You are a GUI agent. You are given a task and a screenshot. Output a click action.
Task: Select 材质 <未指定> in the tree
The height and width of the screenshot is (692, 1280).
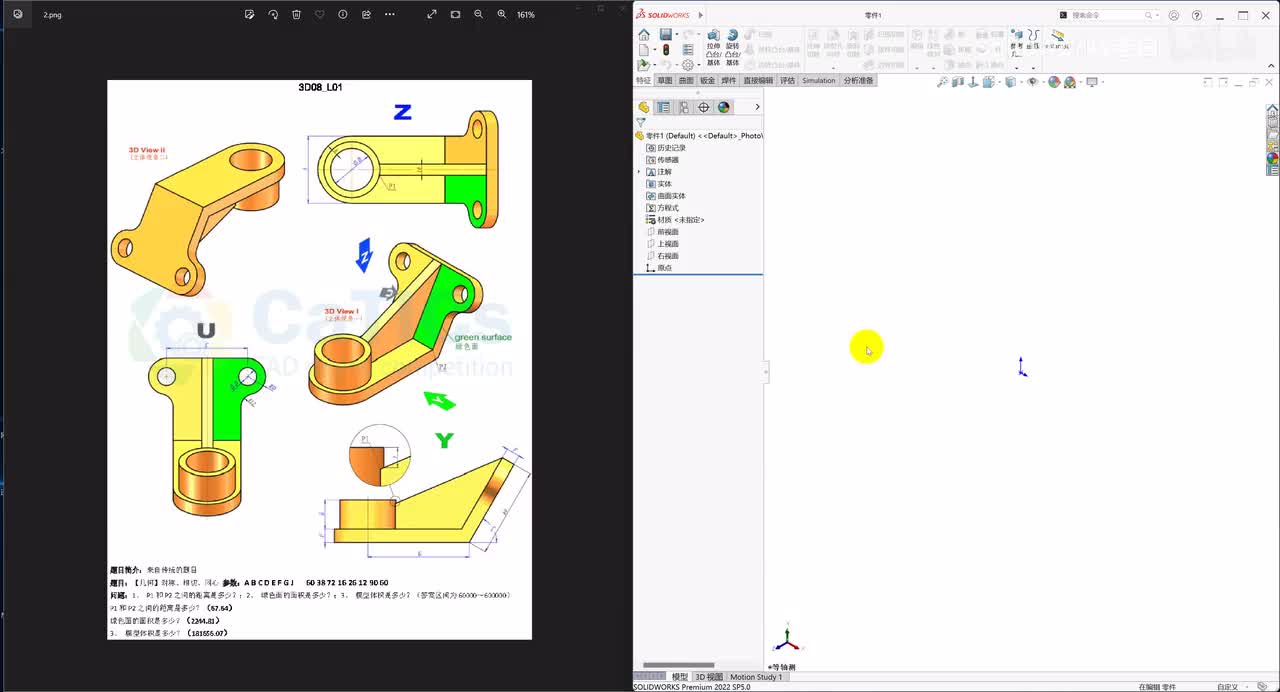(675, 220)
